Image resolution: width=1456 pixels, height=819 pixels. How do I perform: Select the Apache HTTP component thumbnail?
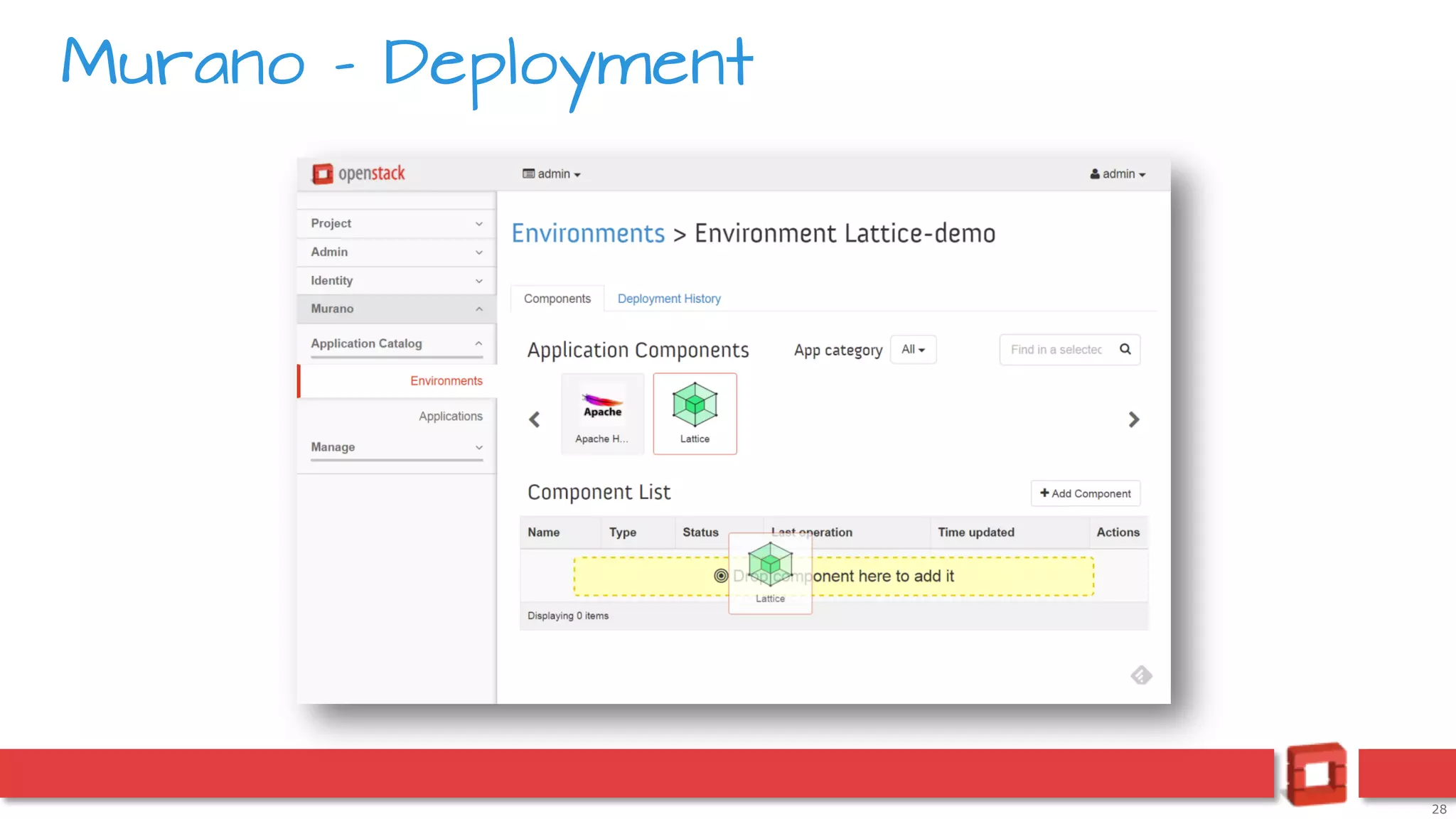click(x=602, y=413)
